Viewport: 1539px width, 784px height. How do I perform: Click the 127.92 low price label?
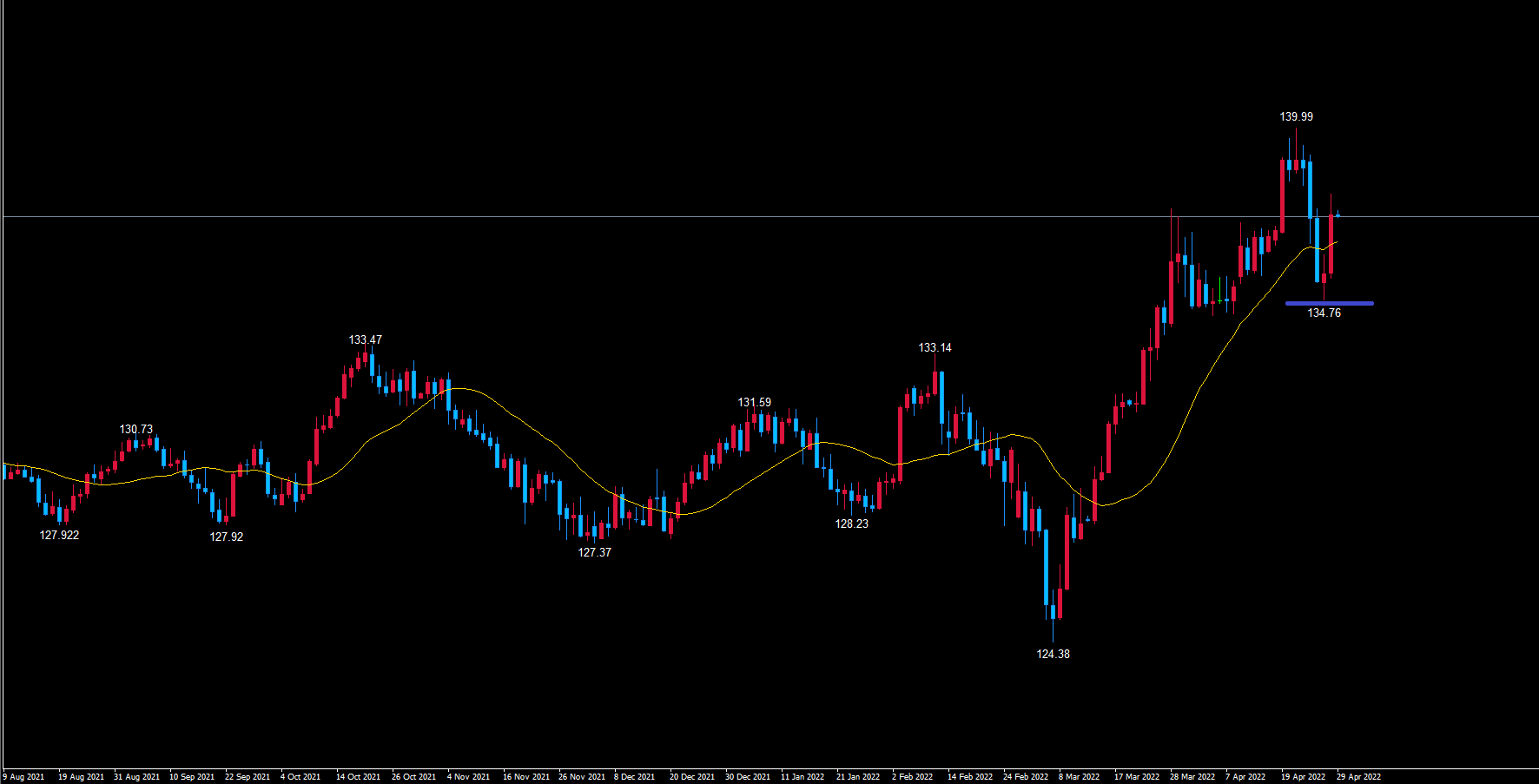pos(226,537)
